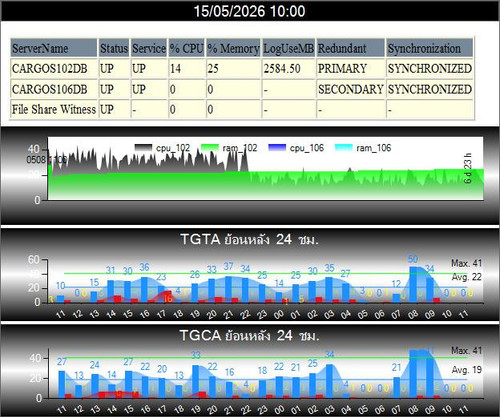The height and width of the screenshot is (417, 500).
Task: Click the value label 12 in TGTA chart
Action: coord(396,284)
